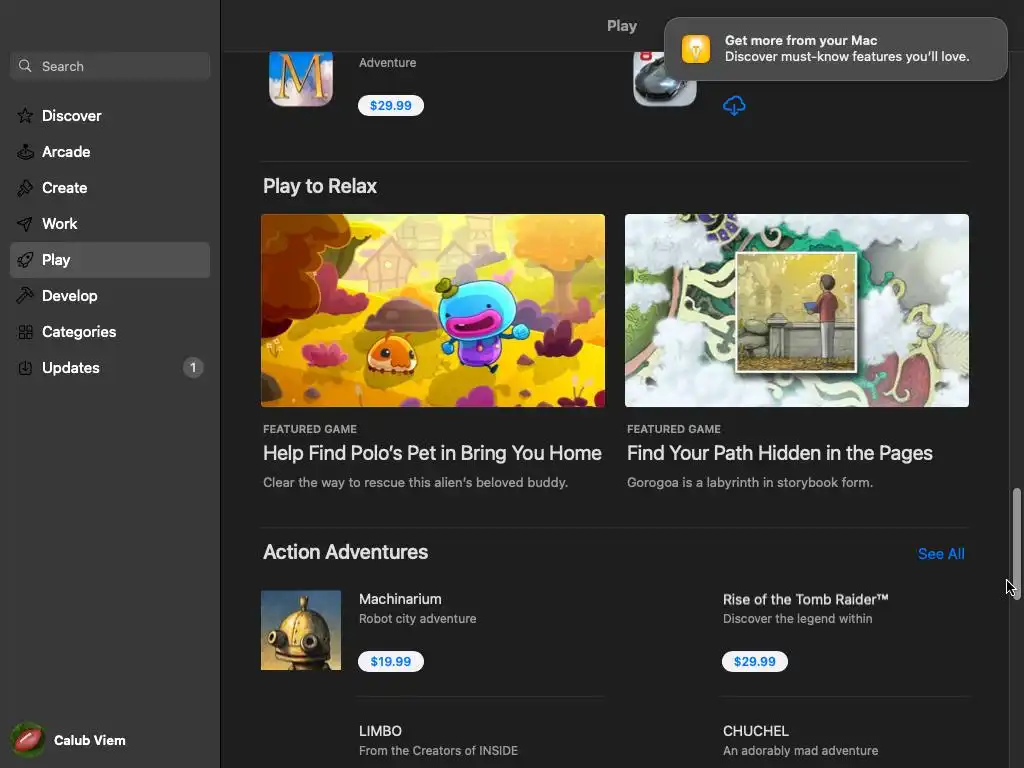The image size is (1024, 768).
Task: Buy Machinarium for $19.99
Action: (x=391, y=662)
